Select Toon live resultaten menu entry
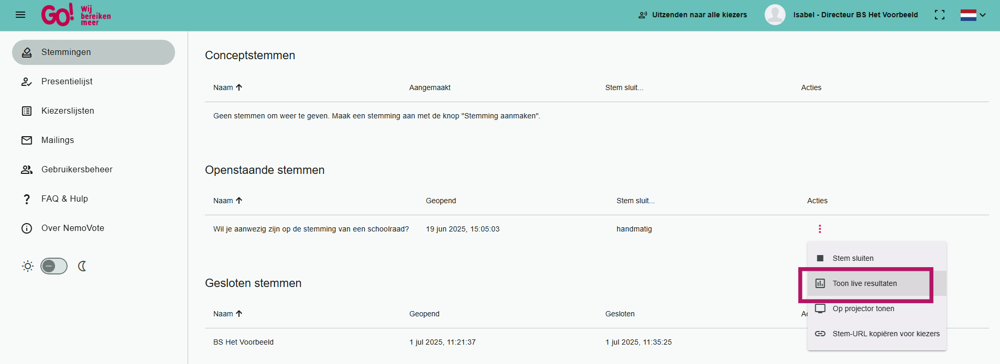 pos(876,283)
